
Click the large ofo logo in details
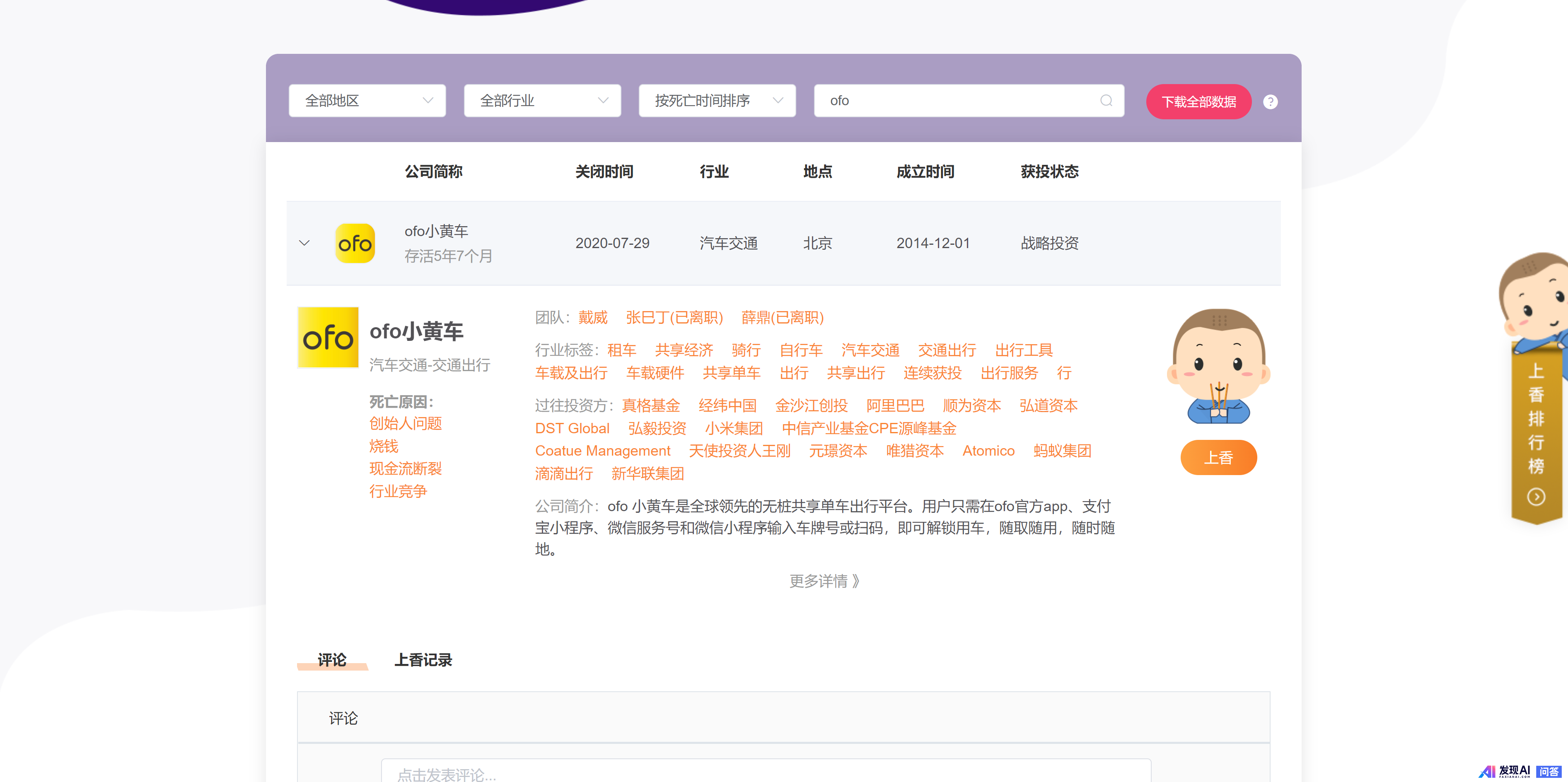click(328, 338)
